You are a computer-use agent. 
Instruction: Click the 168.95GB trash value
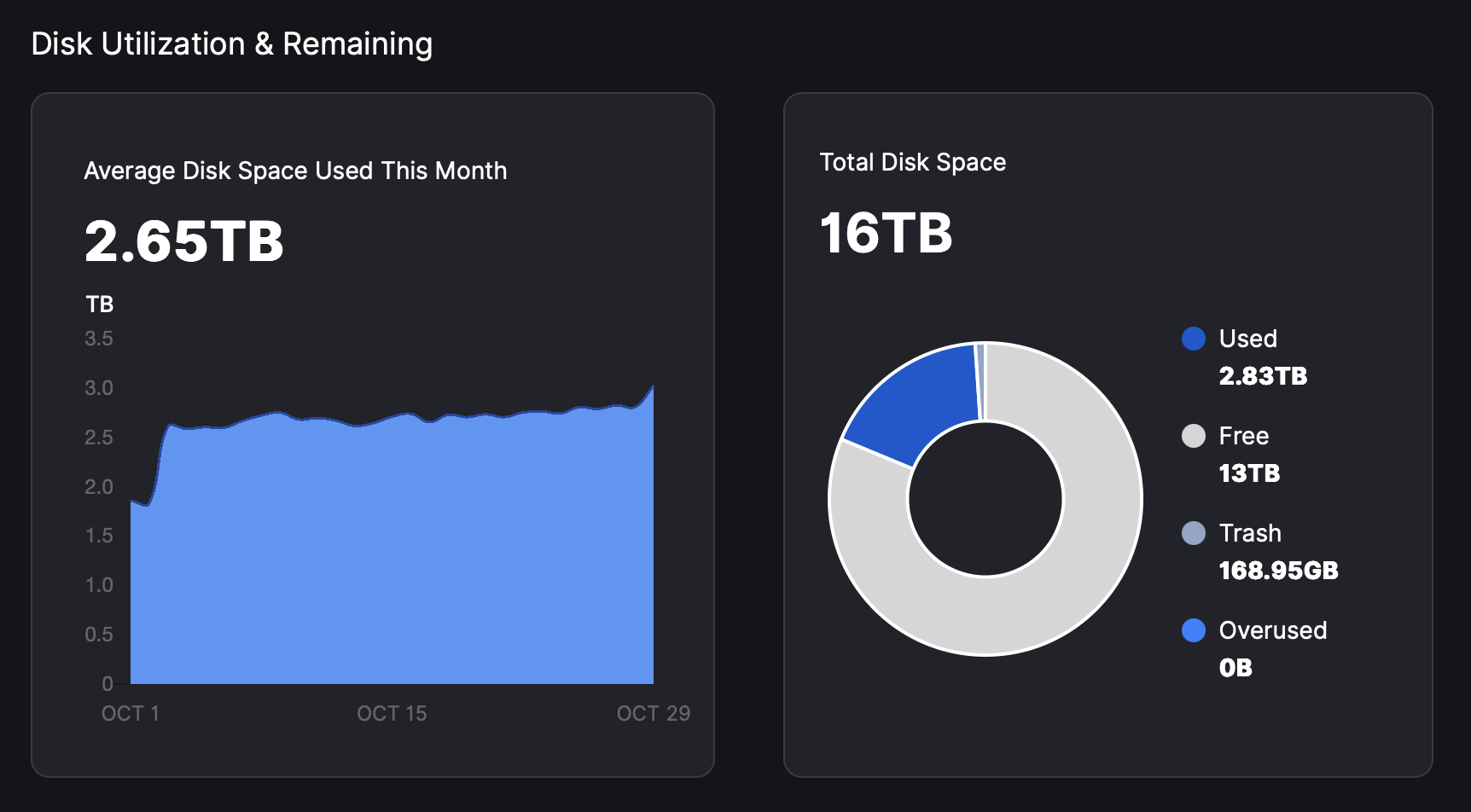click(1278, 571)
